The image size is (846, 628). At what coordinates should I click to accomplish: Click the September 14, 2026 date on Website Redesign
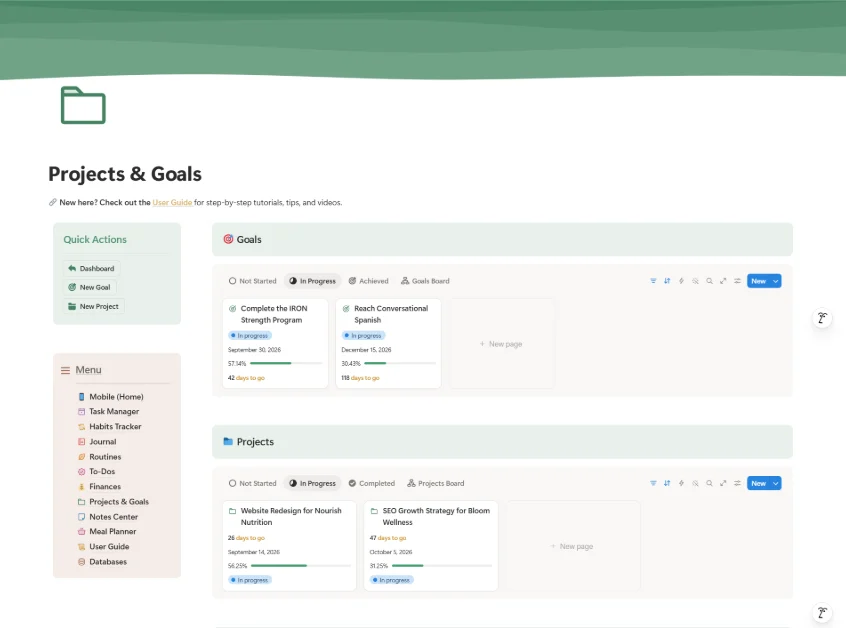click(x=254, y=552)
